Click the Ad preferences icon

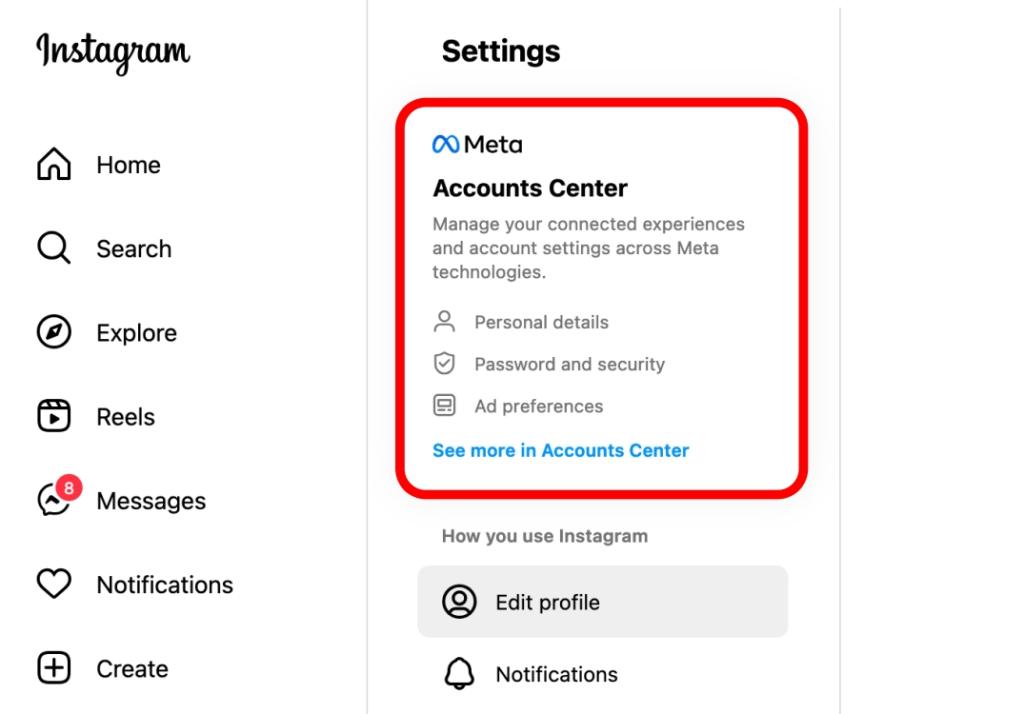coord(447,405)
